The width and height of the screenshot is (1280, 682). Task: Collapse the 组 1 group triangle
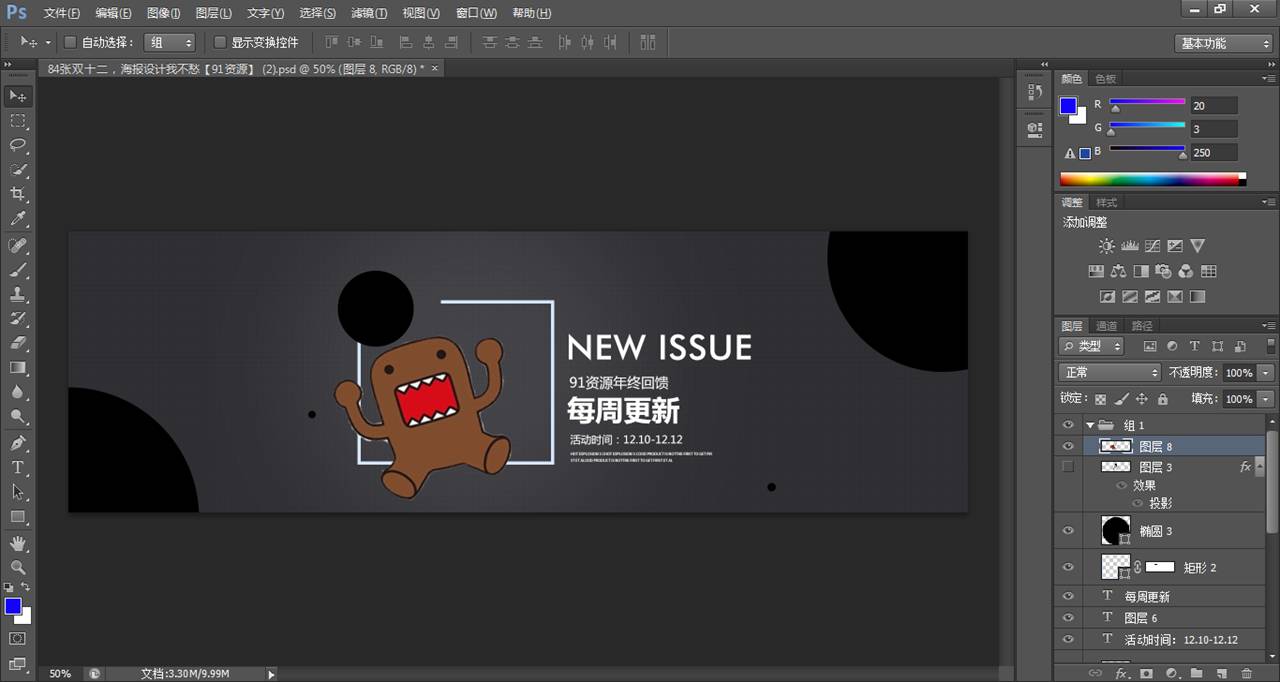[x=1090, y=425]
